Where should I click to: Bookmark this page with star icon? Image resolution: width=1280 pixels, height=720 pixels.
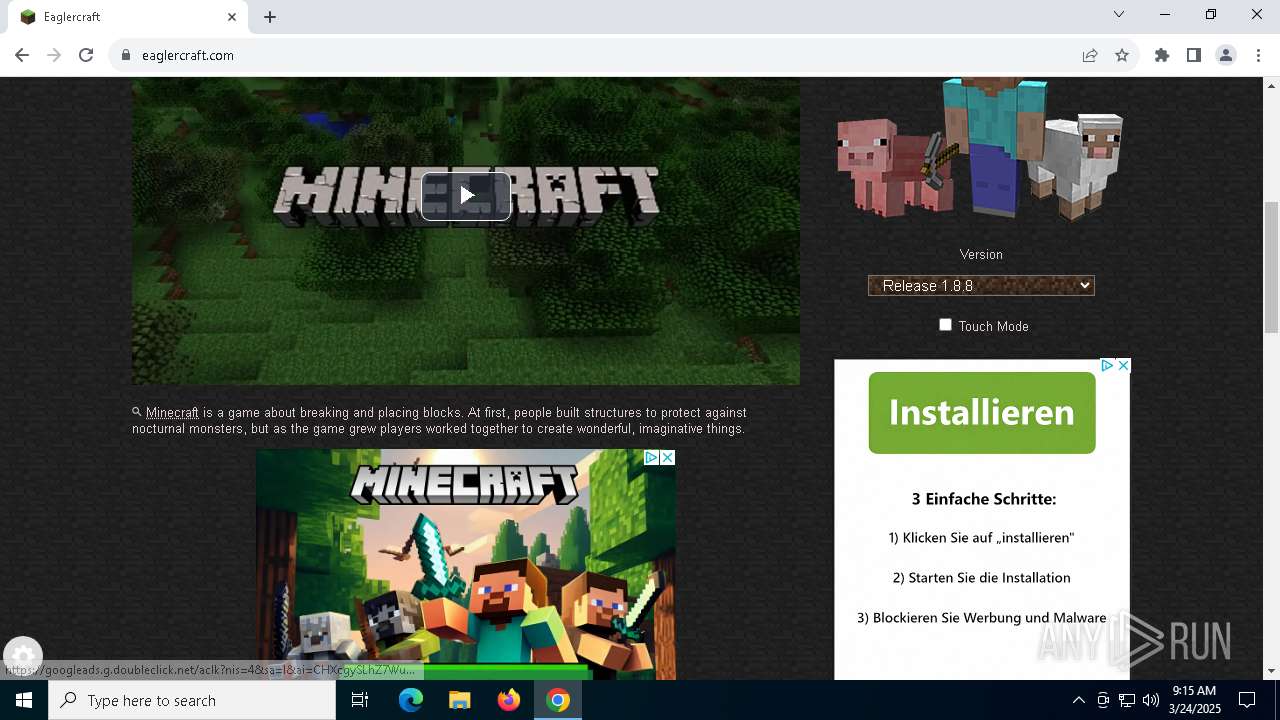coord(1122,55)
